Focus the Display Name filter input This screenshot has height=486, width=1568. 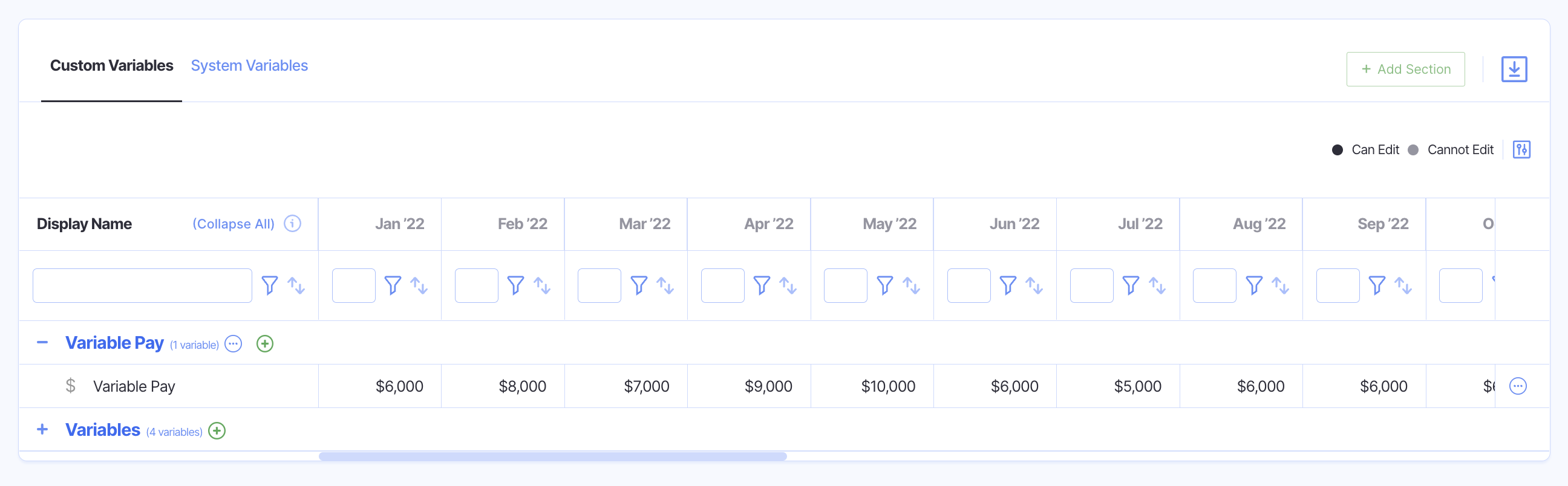coord(142,285)
